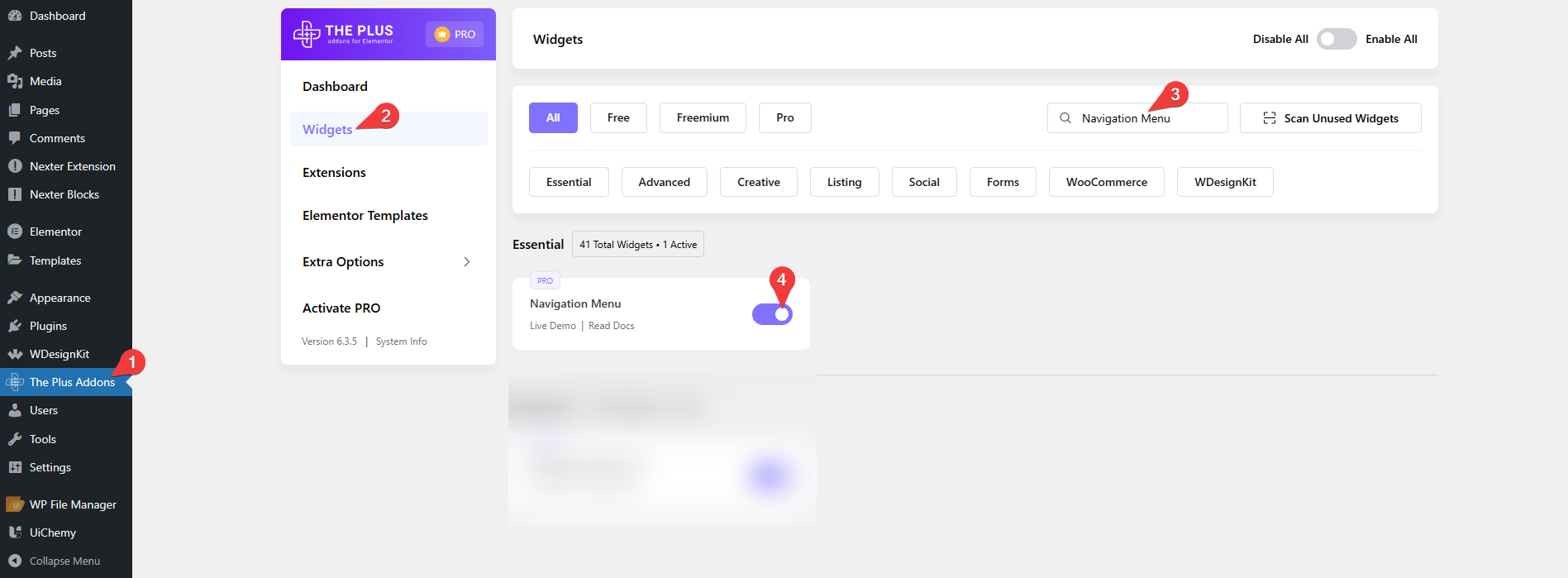The height and width of the screenshot is (578, 1568).
Task: Click the crown icon on PRO badge
Action: pyautogui.click(x=442, y=34)
